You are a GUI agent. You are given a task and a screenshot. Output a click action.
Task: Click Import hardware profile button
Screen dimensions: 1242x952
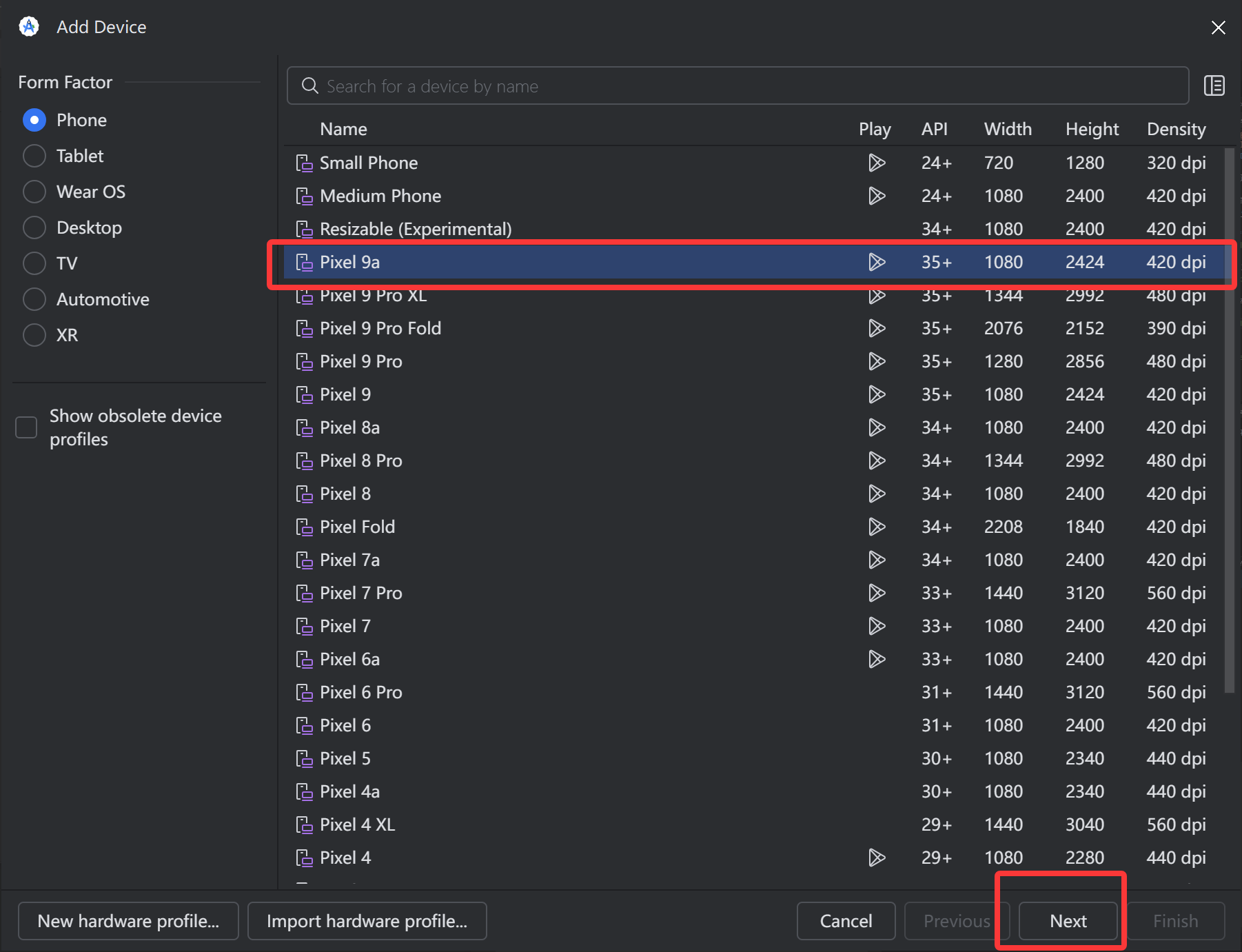(x=367, y=921)
